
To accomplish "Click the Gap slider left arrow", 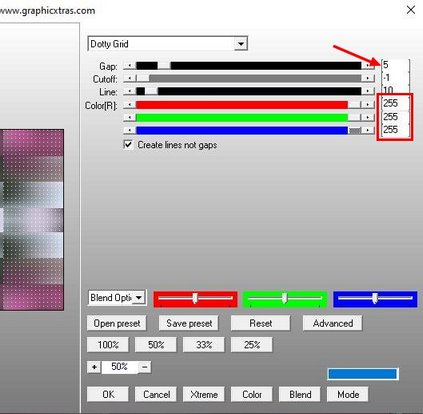I will [x=129, y=66].
